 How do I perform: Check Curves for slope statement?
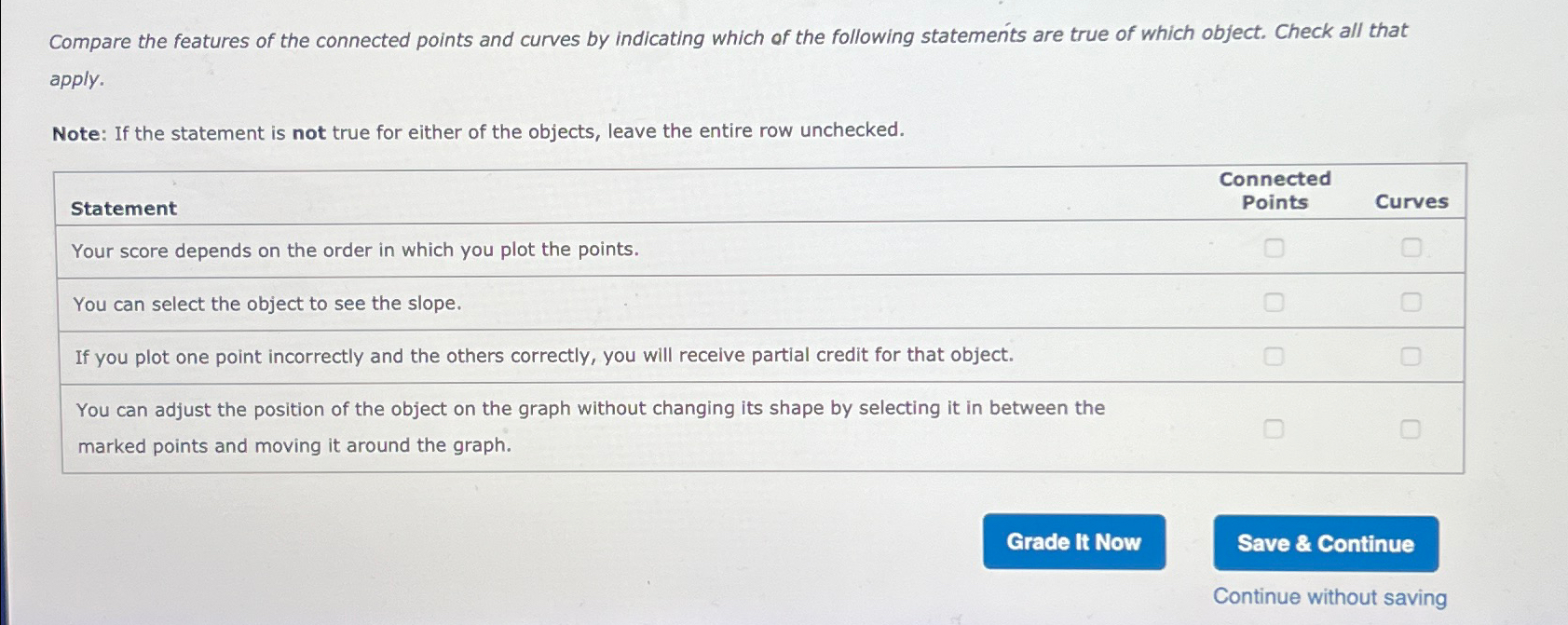coord(1411,301)
